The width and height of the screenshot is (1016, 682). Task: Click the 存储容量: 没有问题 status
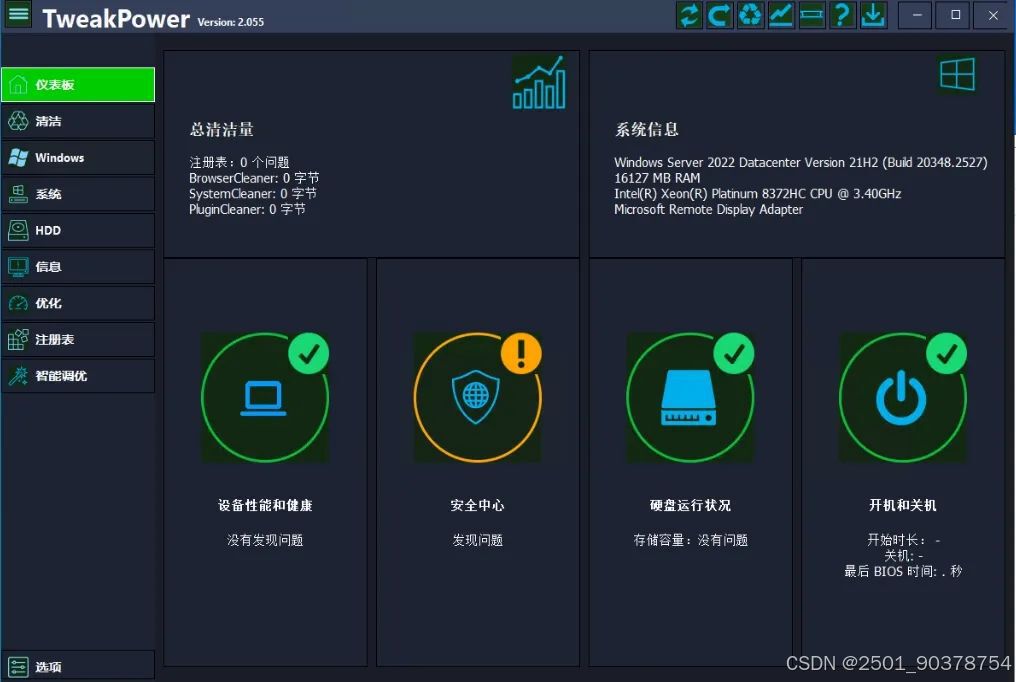[x=690, y=540]
